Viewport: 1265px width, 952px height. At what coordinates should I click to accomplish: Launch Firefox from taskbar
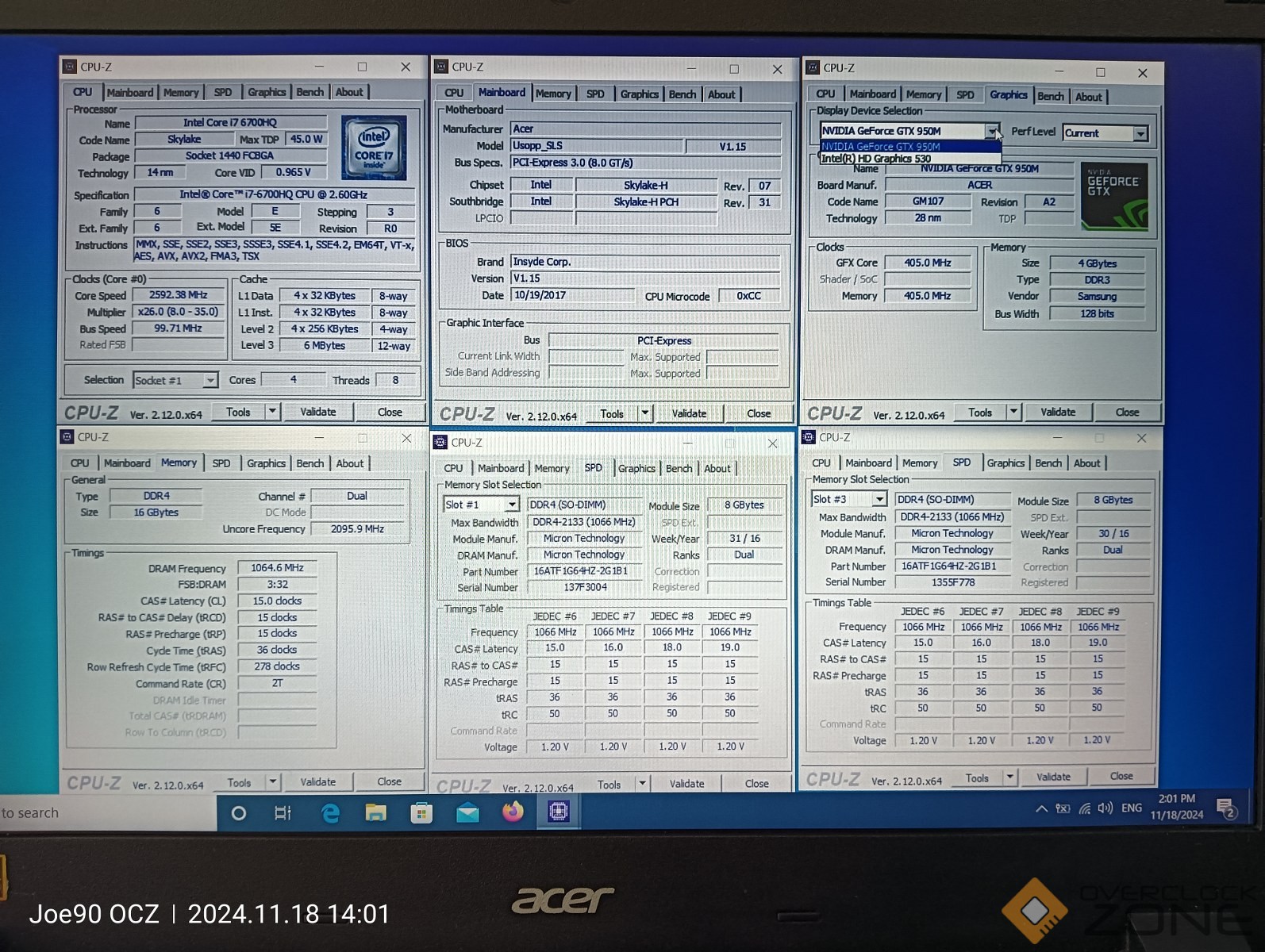click(513, 812)
